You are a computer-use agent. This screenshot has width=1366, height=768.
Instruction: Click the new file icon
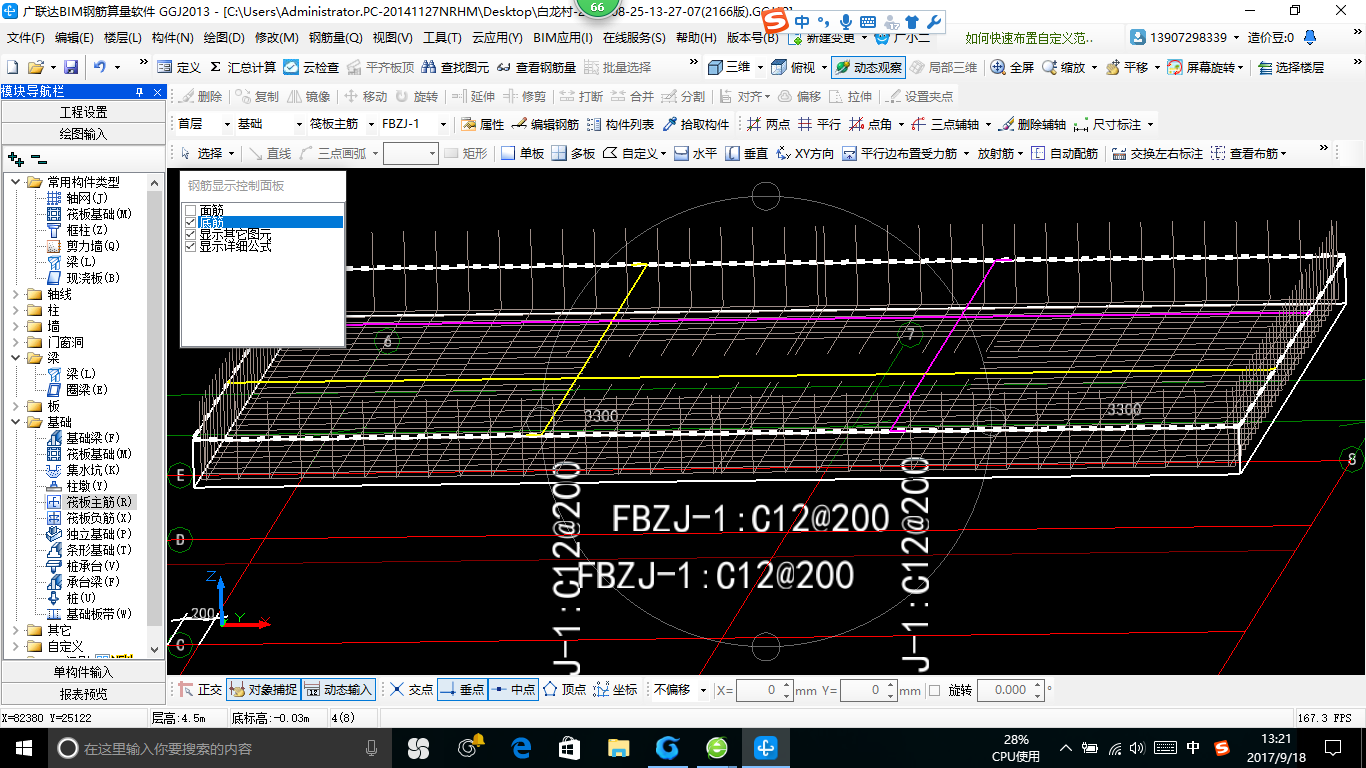12,67
